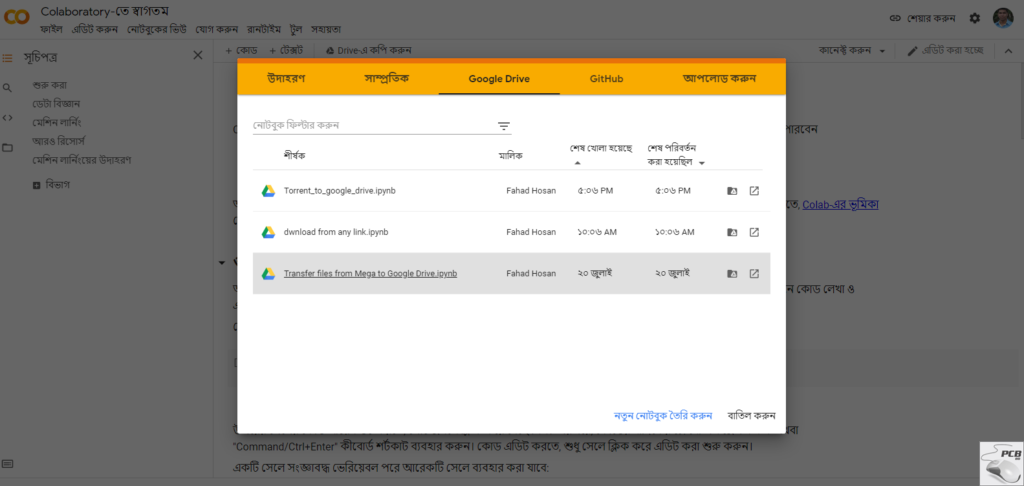The width and height of the screenshot is (1024, 486).
Task: Click the pencil editing mode icon
Action: click(x=912, y=51)
